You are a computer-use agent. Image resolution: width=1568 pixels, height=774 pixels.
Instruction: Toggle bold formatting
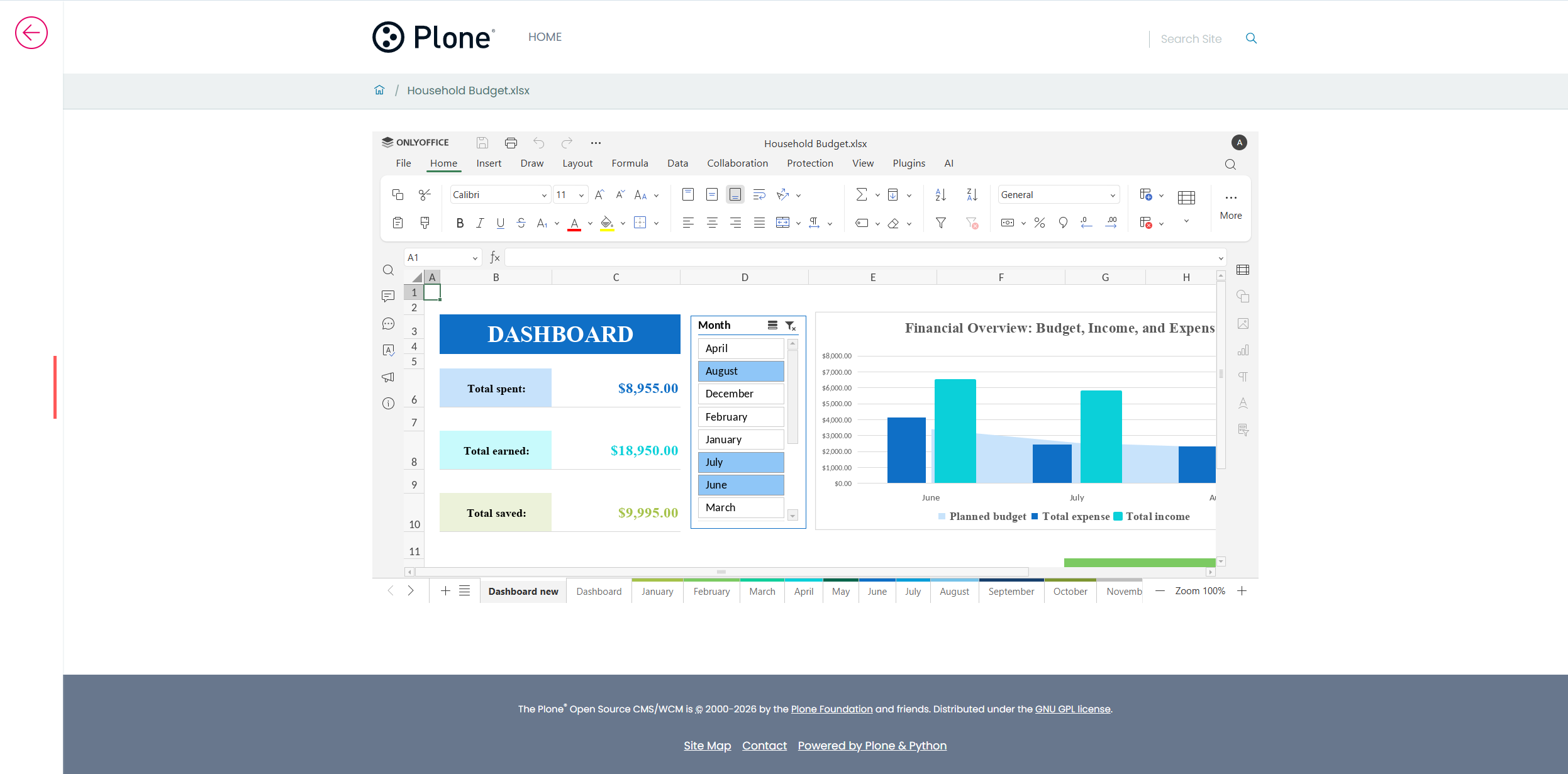(x=460, y=223)
